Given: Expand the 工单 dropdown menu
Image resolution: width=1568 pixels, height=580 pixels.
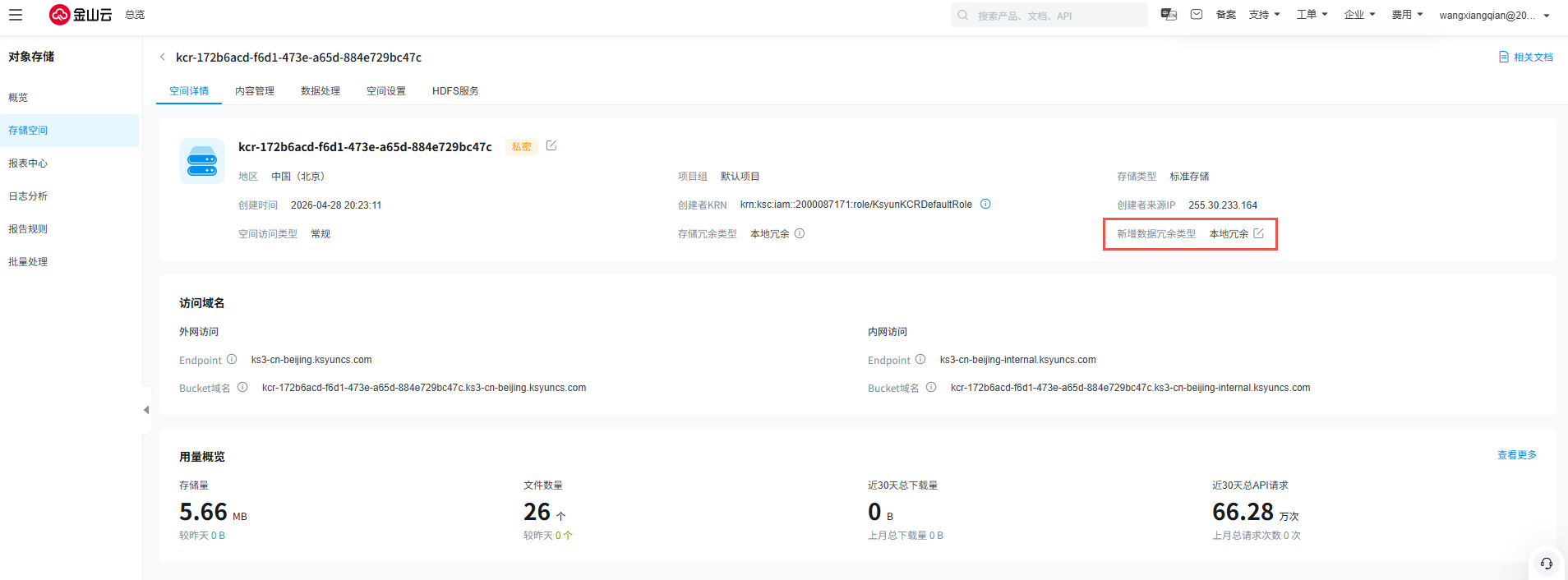Looking at the screenshot, I should pos(1312,15).
